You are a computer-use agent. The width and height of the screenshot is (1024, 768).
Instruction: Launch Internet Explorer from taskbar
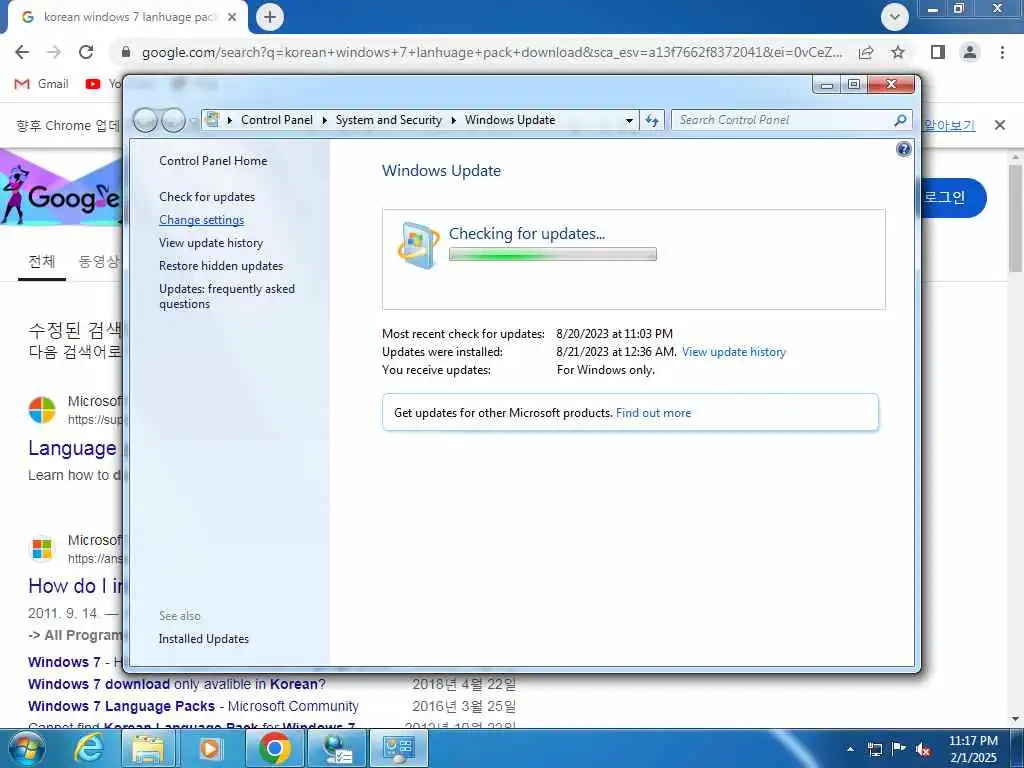pyautogui.click(x=89, y=748)
